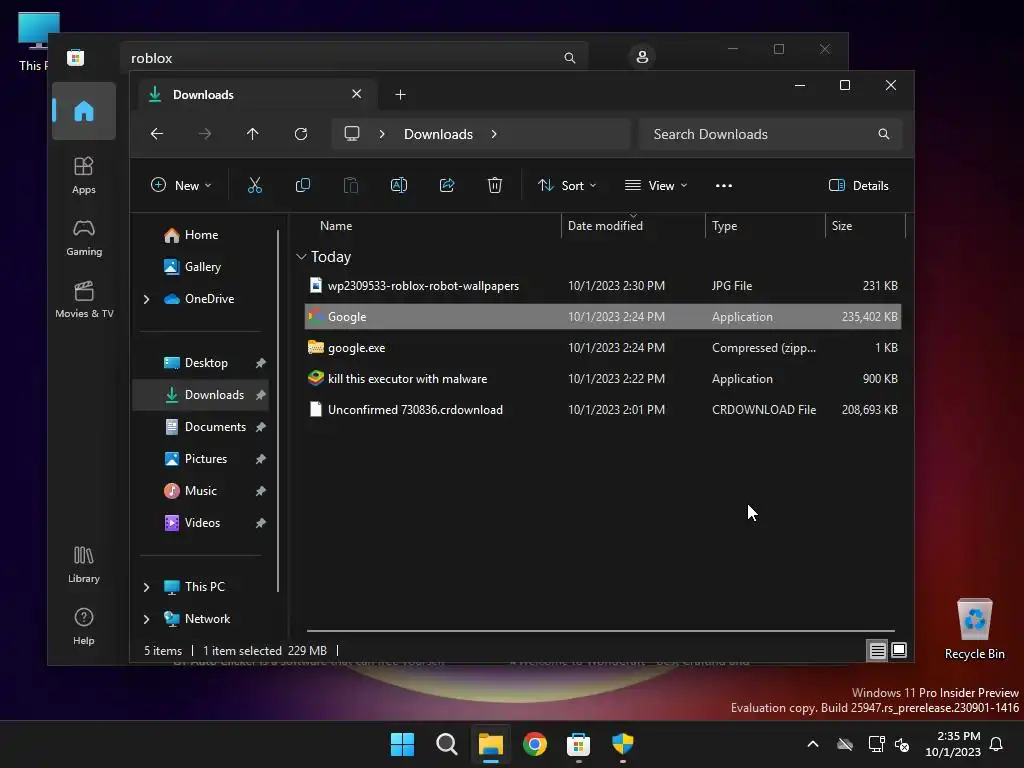The image size is (1024, 768).
Task: Click chevron before Downloads in address bar
Action: (382, 134)
